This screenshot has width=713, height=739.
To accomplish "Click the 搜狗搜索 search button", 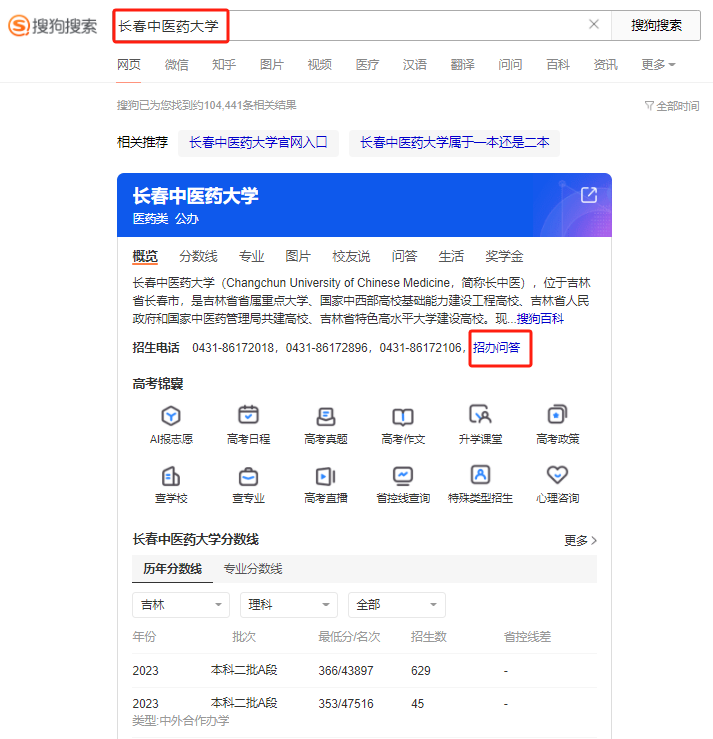I will coord(656,25).
